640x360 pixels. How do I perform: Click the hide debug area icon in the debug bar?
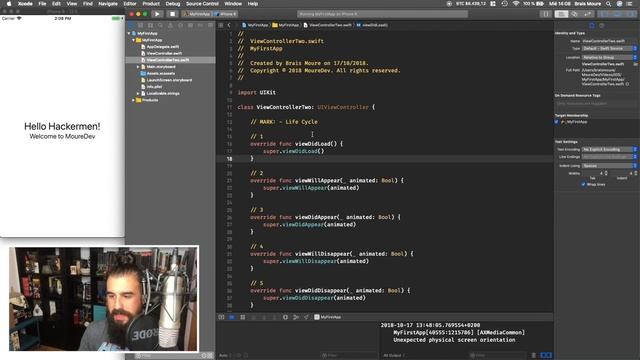[221, 317]
